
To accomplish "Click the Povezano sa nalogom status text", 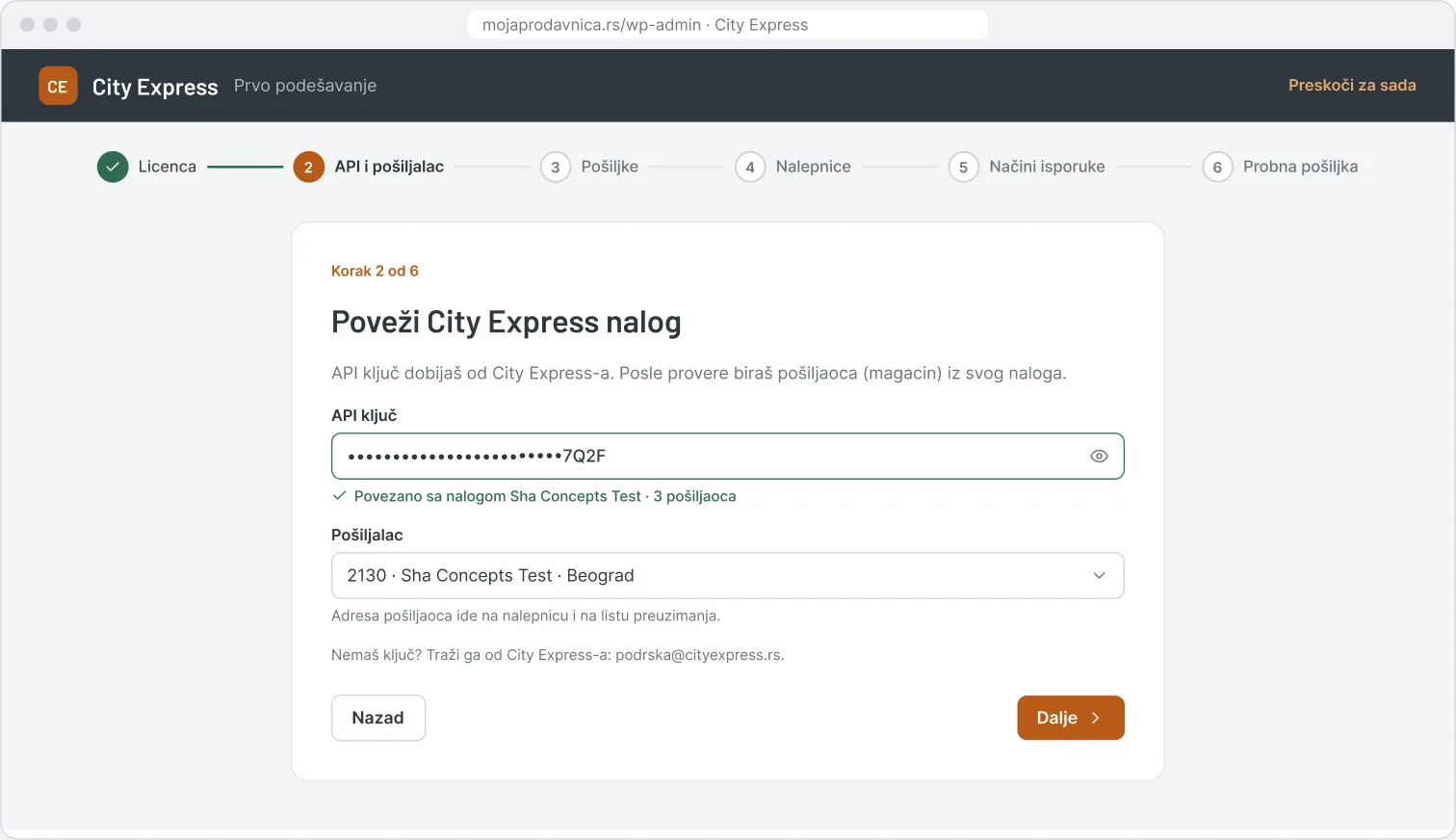I will (x=545, y=496).
